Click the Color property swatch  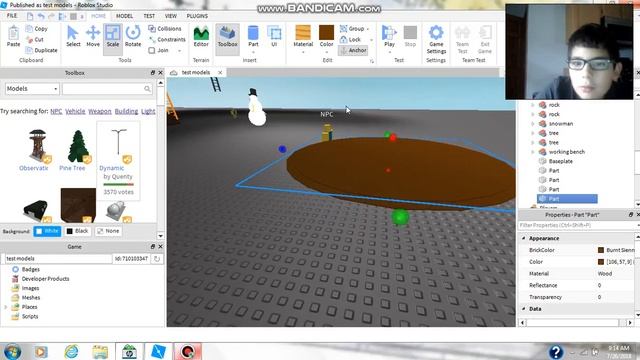coord(600,262)
